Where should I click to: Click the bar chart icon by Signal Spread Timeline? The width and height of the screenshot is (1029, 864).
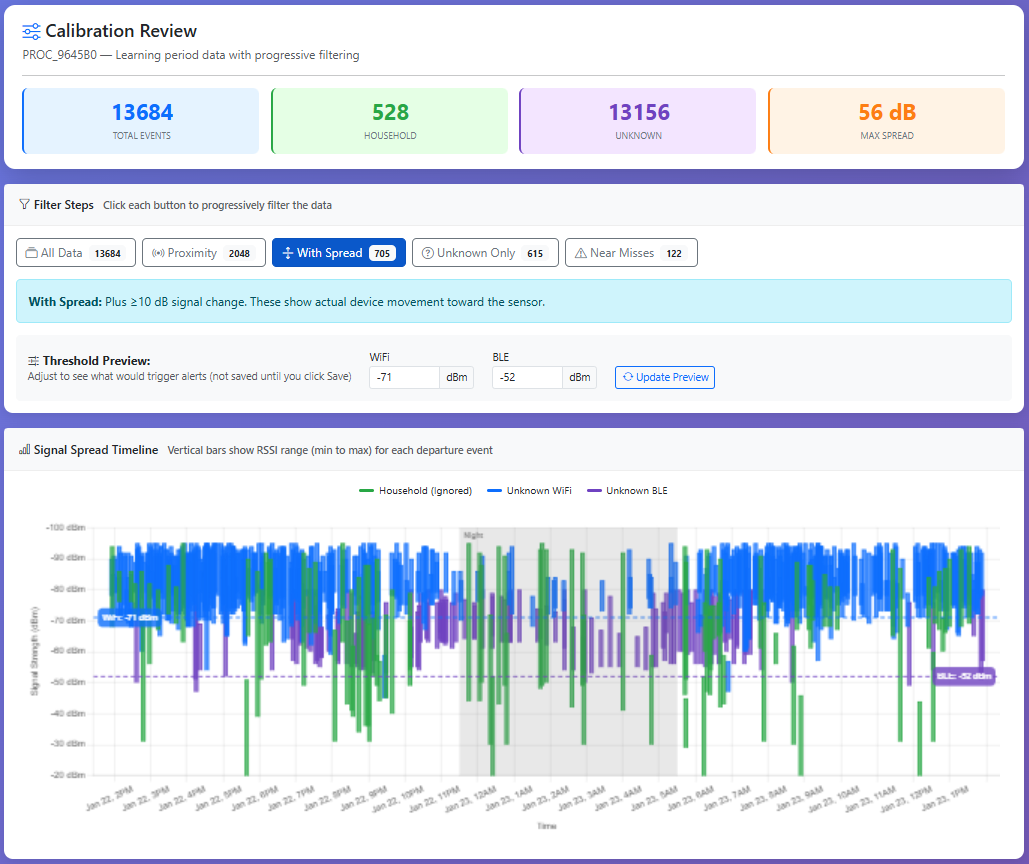(24, 450)
